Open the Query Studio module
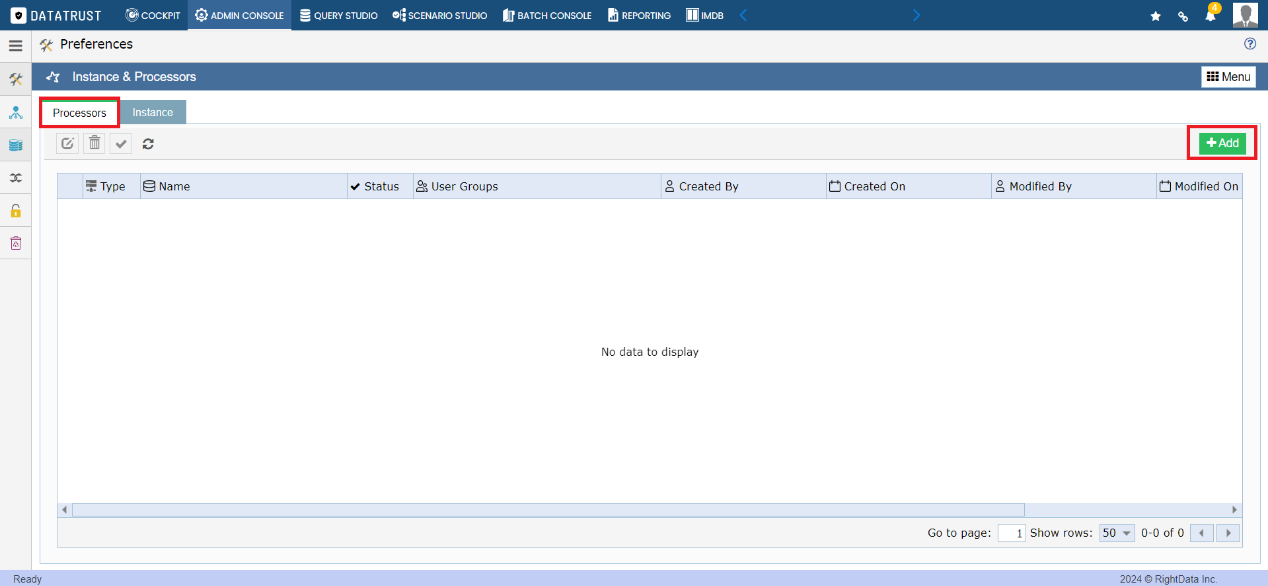This screenshot has height=586, width=1268. point(339,15)
